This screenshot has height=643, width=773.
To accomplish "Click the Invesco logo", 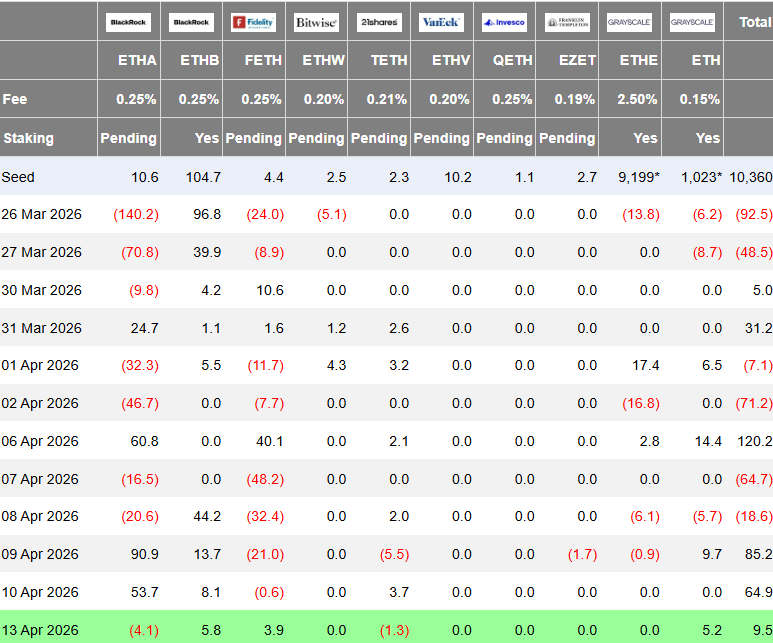I will pyautogui.click(x=504, y=22).
